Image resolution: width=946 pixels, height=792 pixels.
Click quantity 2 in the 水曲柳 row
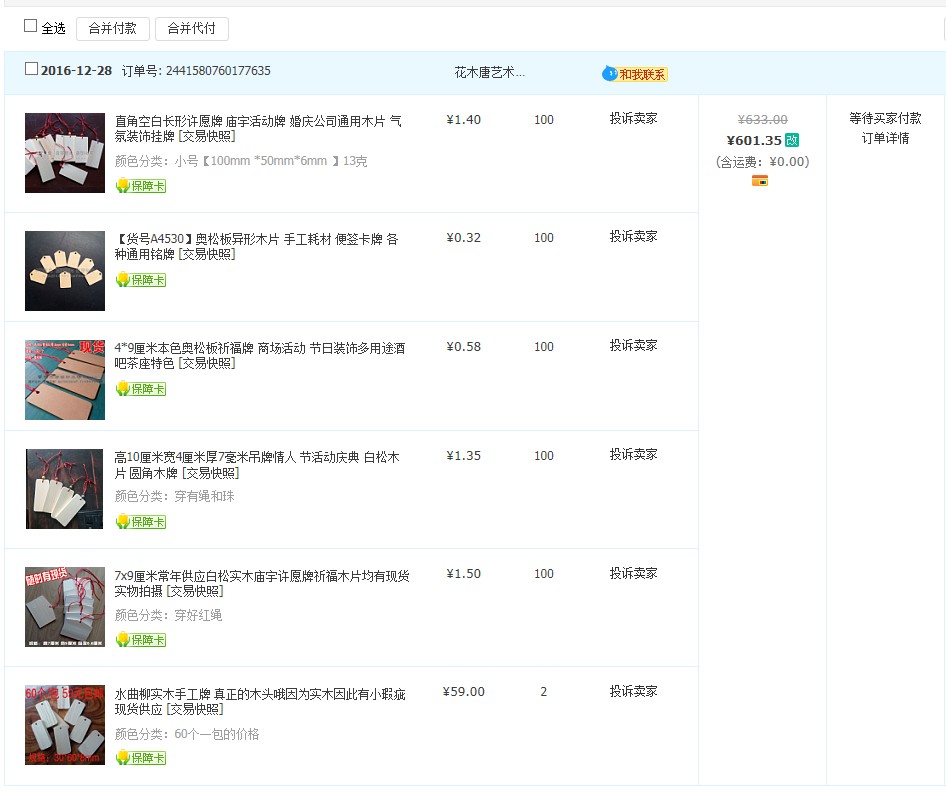coord(544,691)
